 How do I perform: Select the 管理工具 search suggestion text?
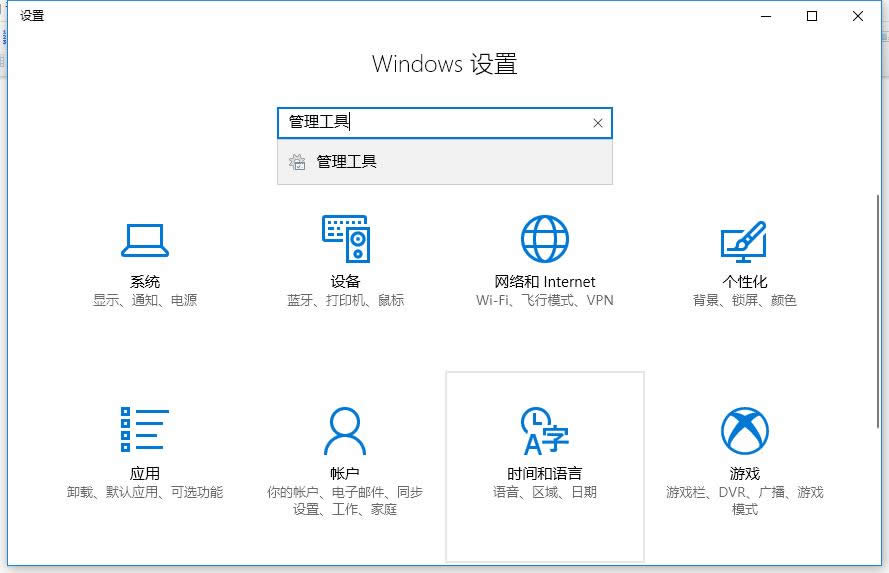tap(347, 162)
